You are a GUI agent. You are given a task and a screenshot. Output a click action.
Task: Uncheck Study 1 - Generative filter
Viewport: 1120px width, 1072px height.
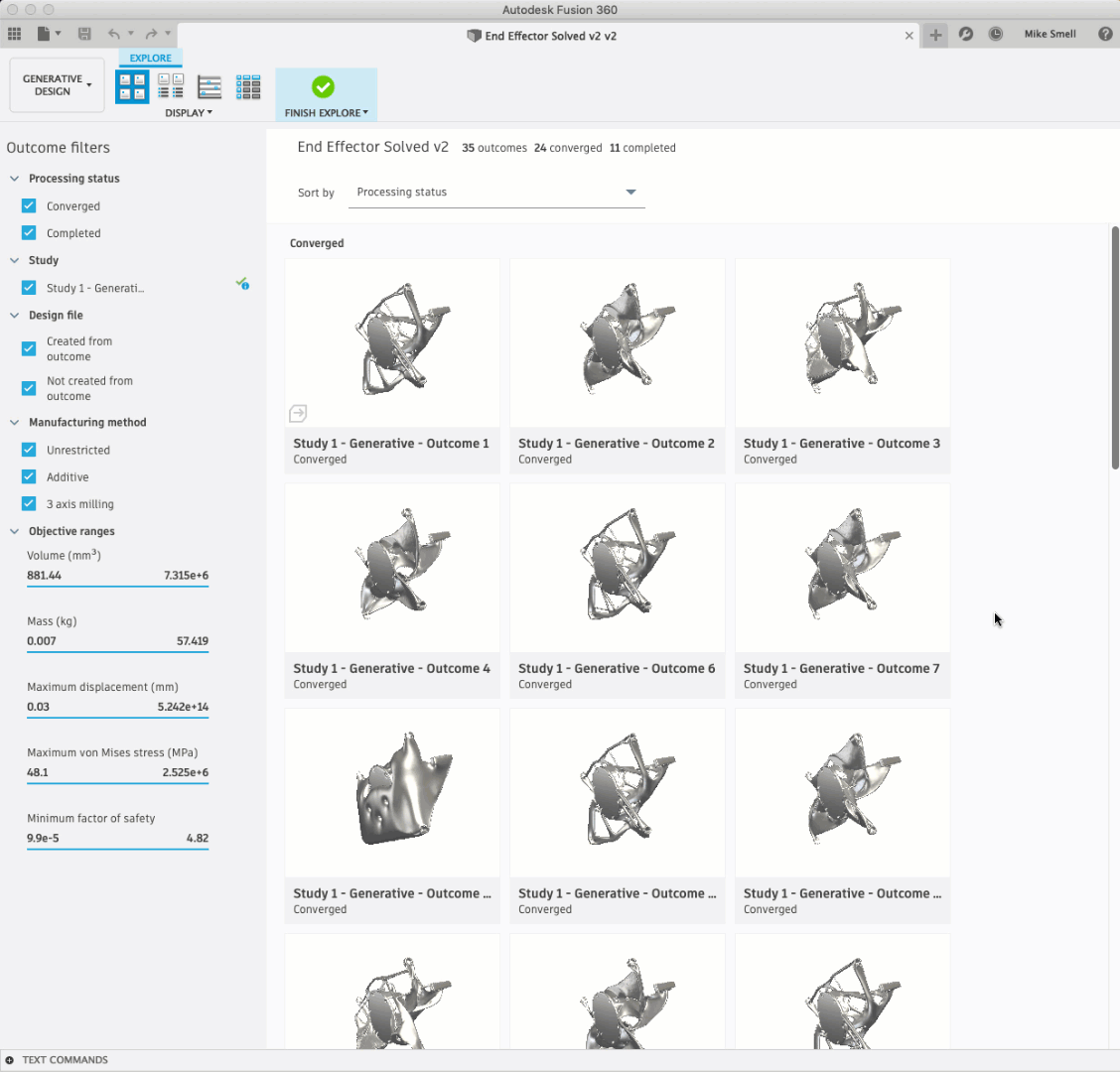[x=29, y=288]
